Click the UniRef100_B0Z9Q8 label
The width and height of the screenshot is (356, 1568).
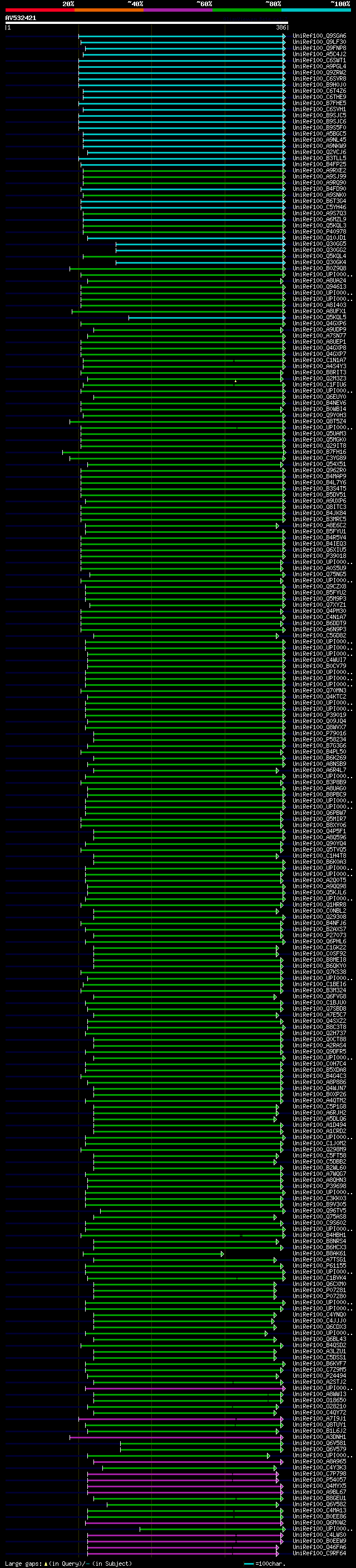(319, 269)
